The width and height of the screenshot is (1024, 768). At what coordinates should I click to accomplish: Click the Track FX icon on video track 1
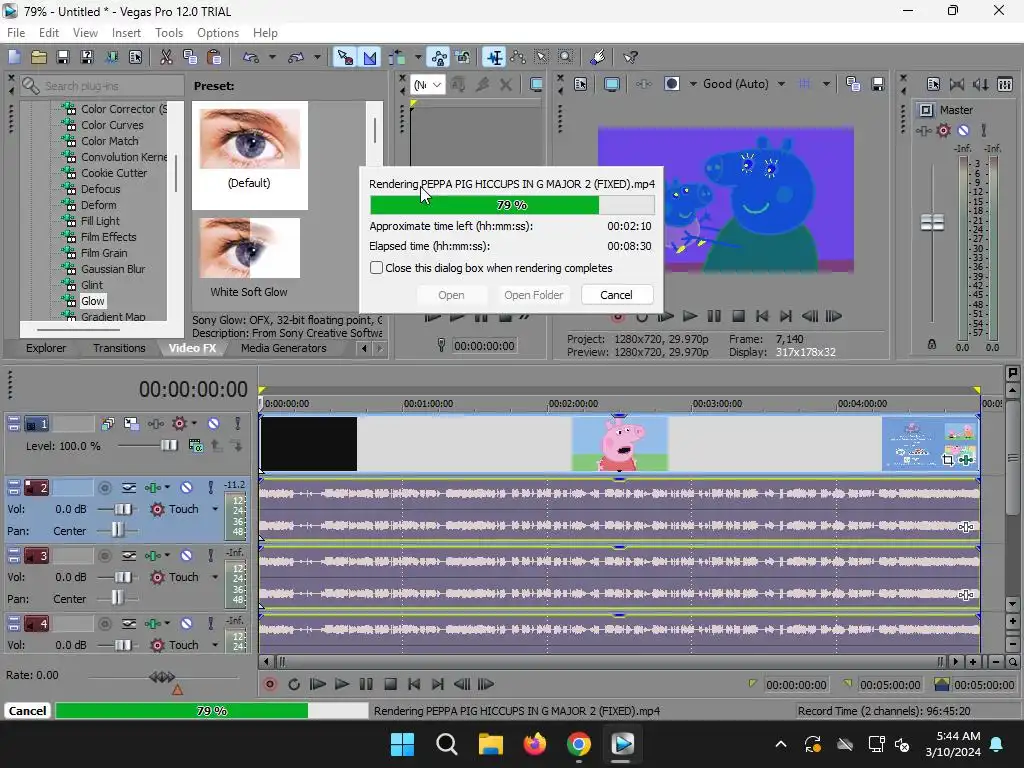coord(155,424)
